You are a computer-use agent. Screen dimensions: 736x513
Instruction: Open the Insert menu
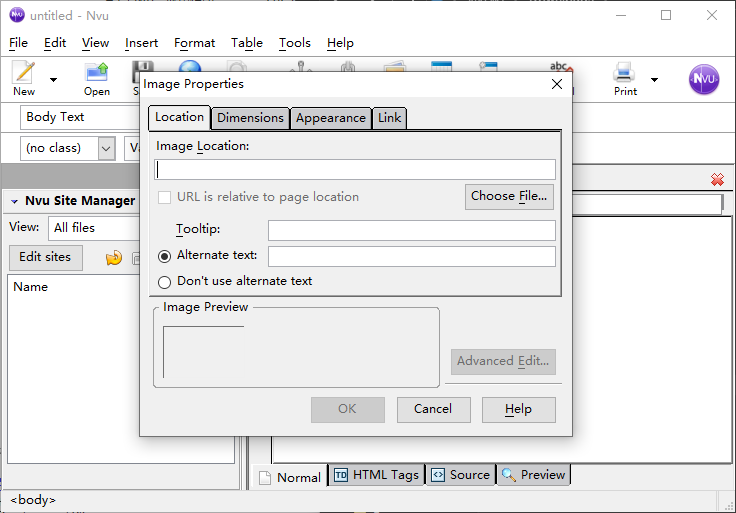coord(141,43)
